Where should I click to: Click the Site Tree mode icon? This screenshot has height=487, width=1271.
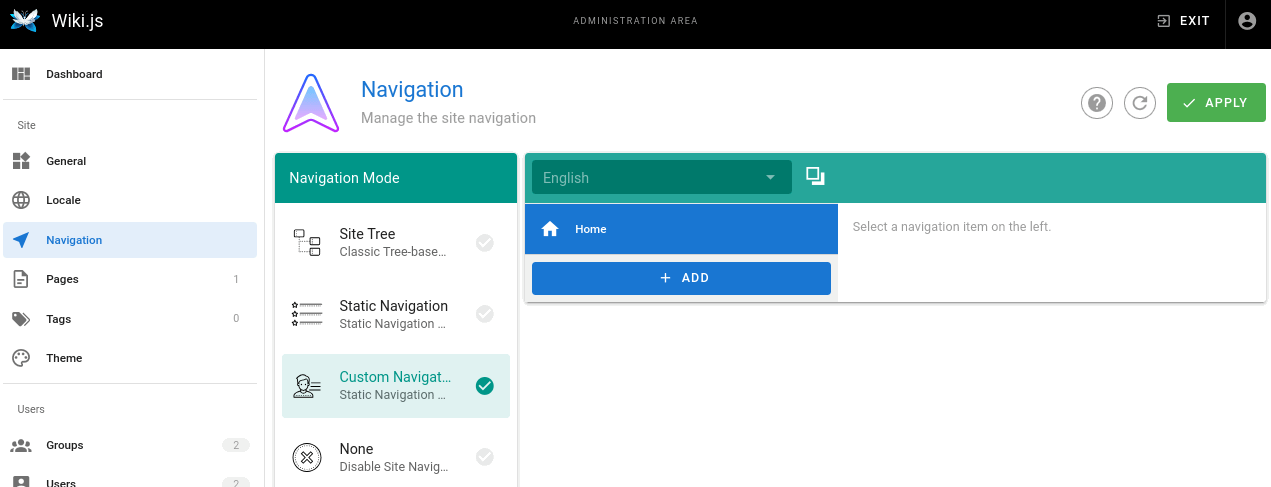point(307,242)
